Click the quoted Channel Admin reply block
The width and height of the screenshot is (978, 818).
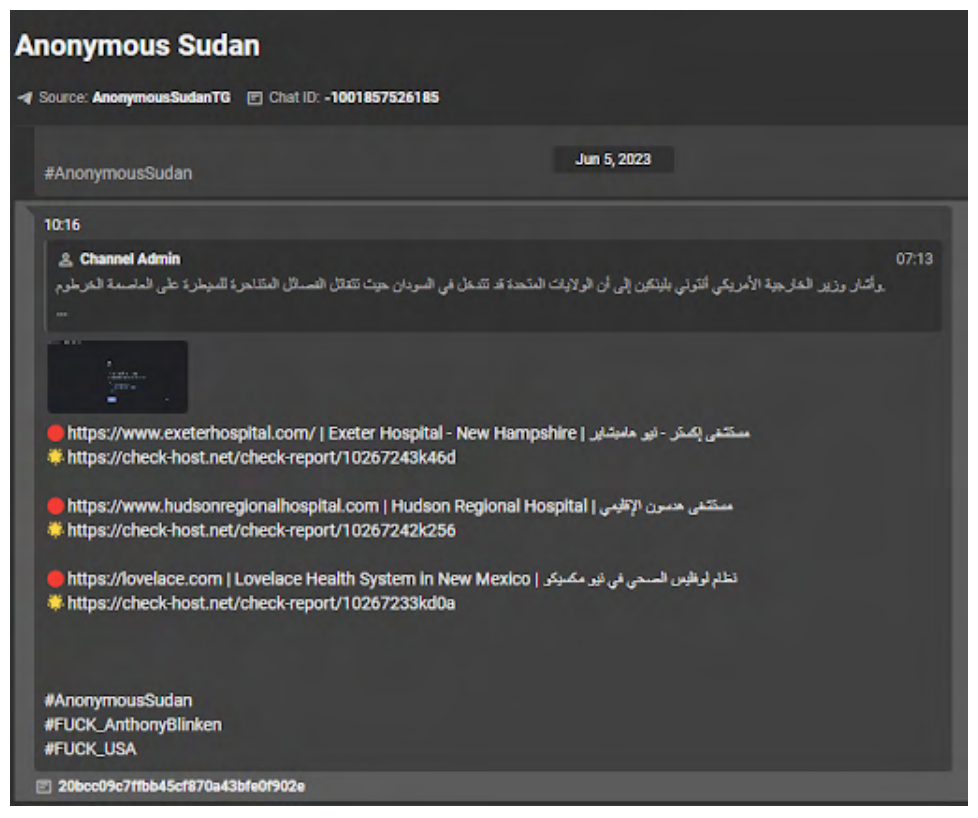pos(493,286)
